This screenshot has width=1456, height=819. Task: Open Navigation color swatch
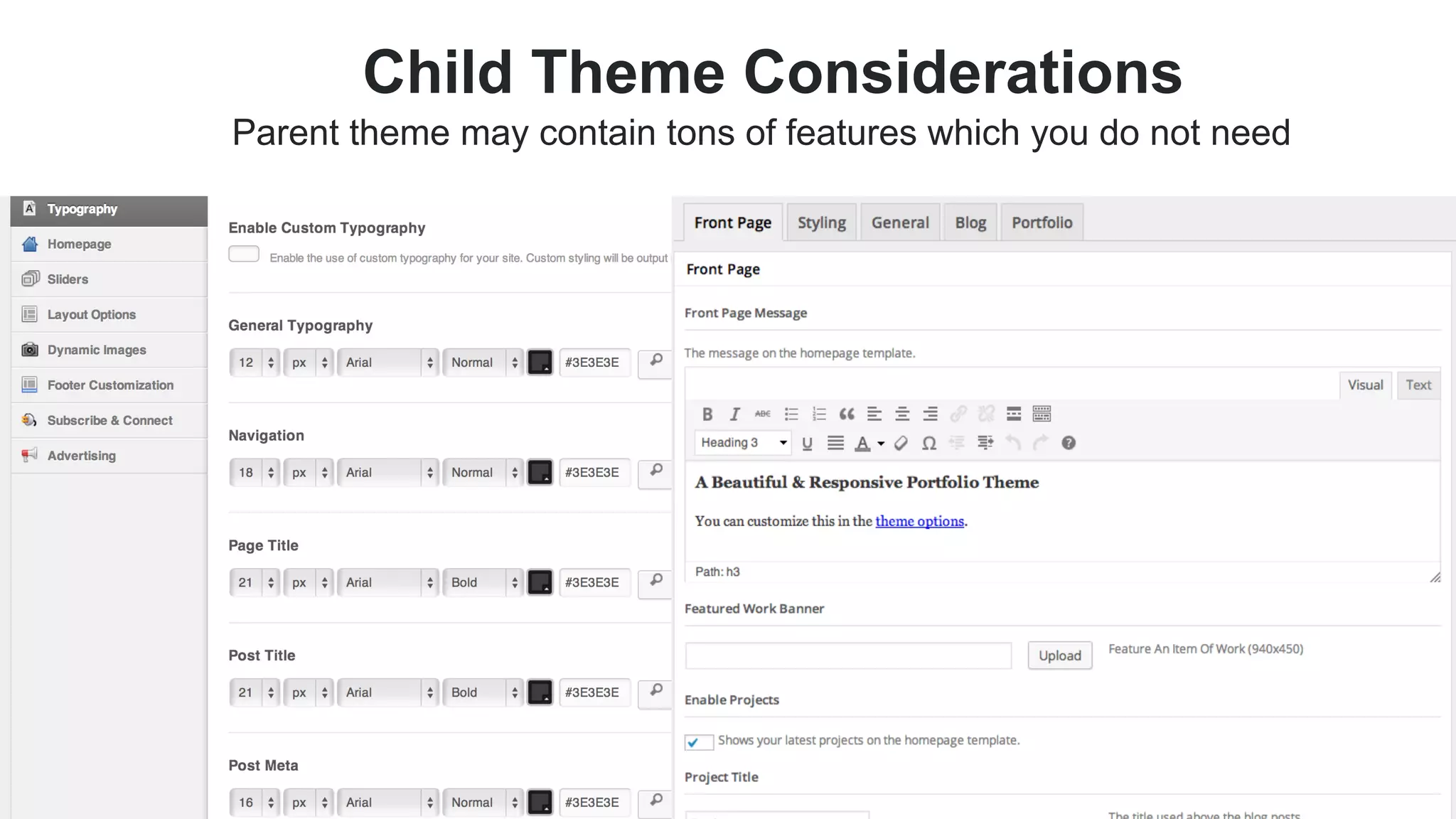[540, 473]
